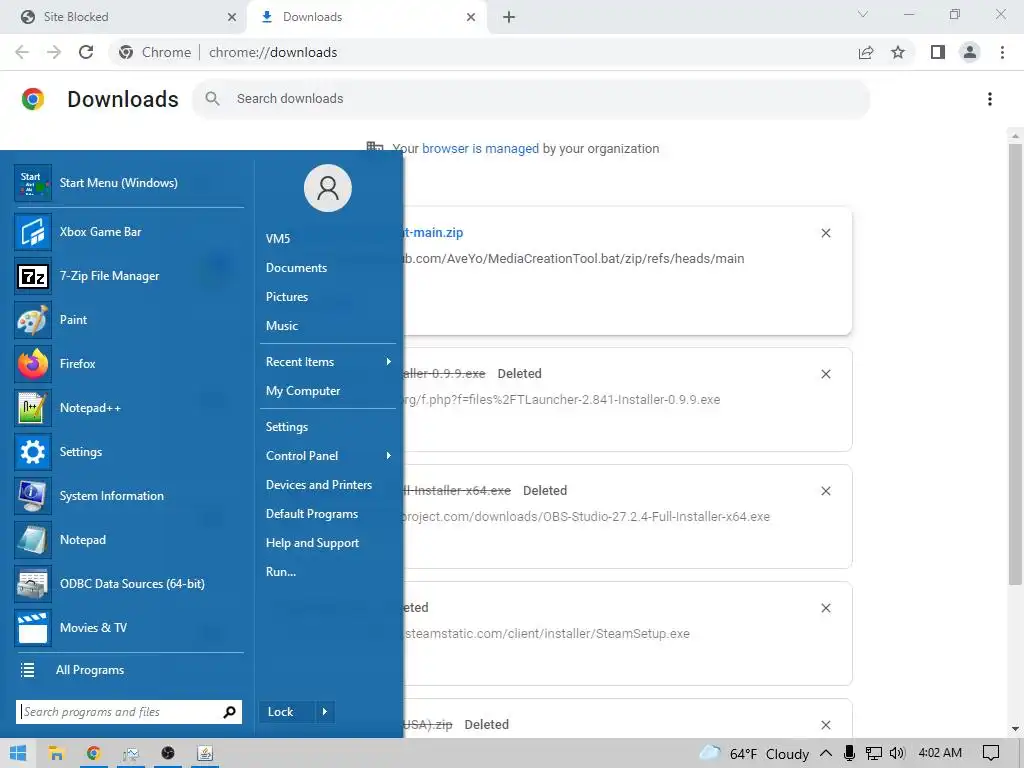Remove main.zip download from list
The image size is (1024, 768).
(825, 233)
